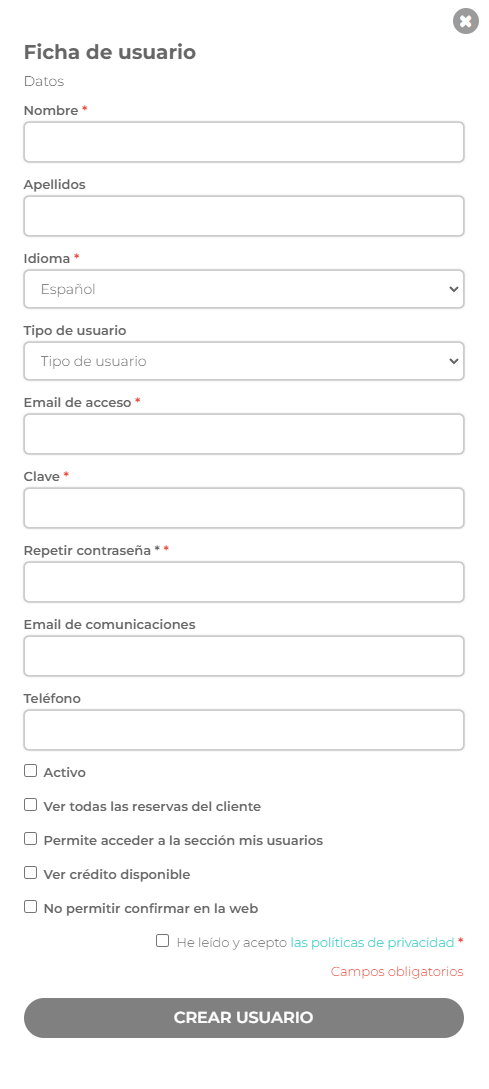Viewport: 489px width, 1089px height.
Task: Close the Ficha de usuario dialog
Action: (465, 21)
